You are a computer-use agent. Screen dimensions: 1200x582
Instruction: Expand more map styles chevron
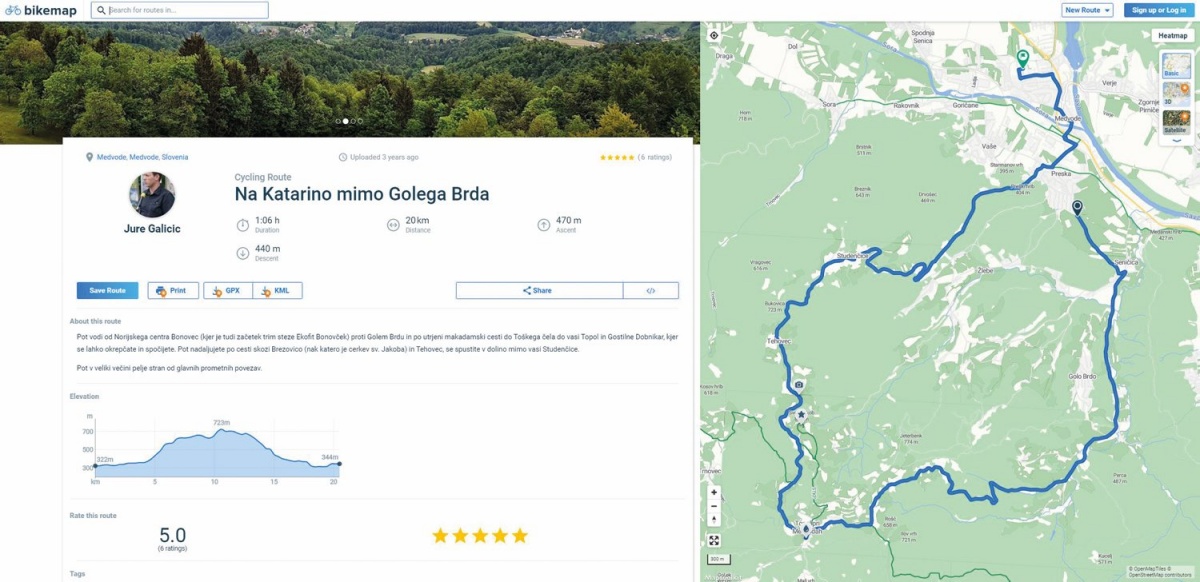pyautogui.click(x=1176, y=141)
